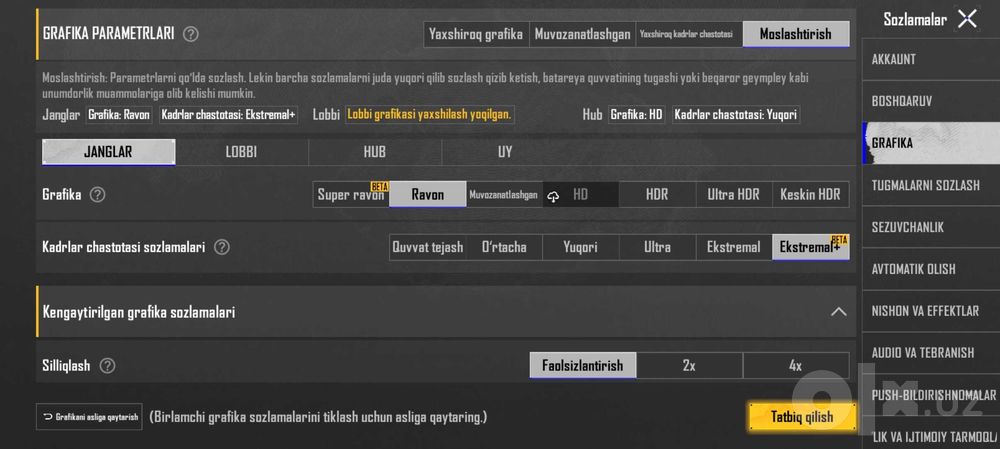
Task: Open GRAFIKA settings category
Action: point(931,144)
